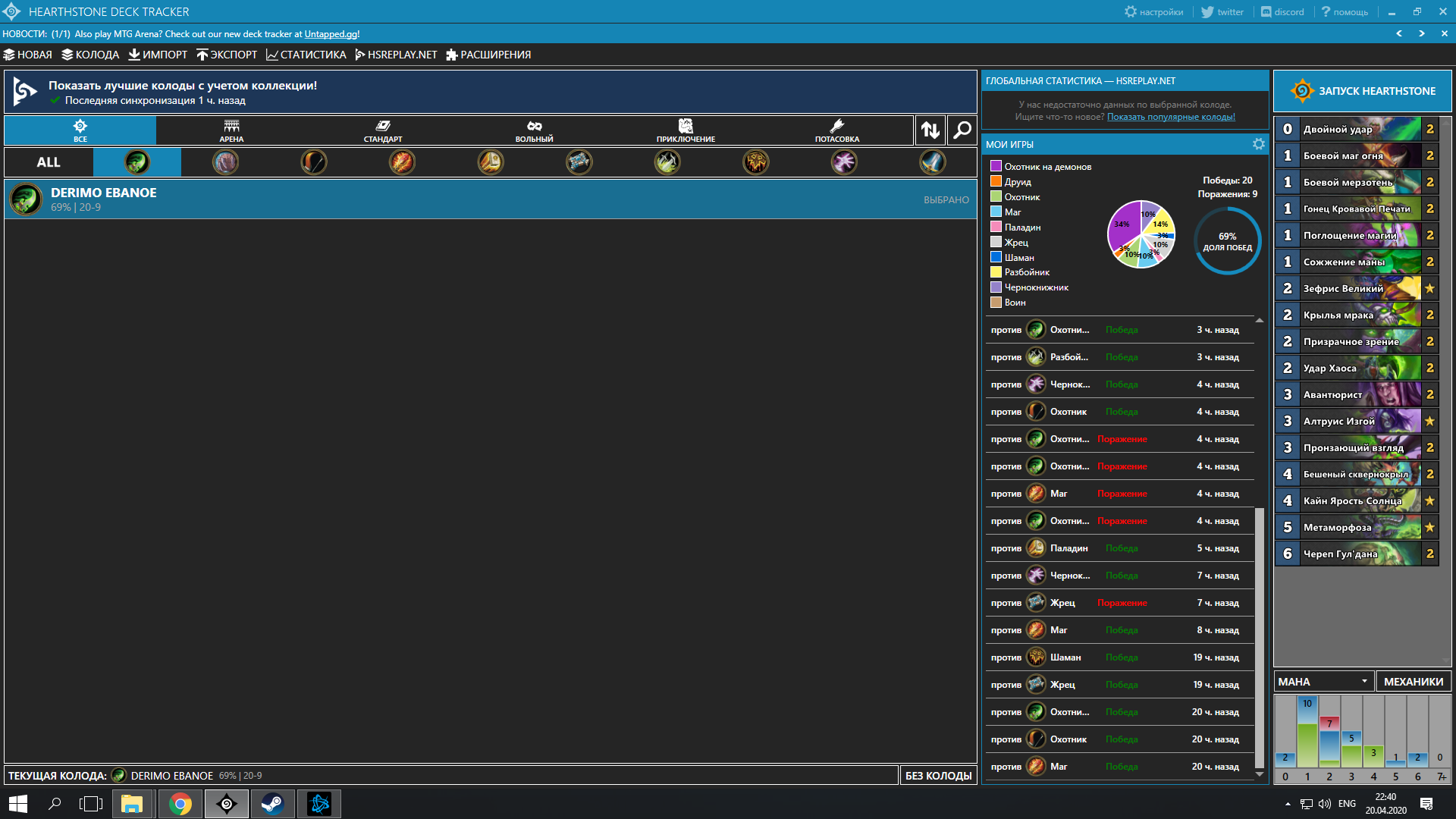Open My Games settings gear icon
Image resolution: width=1456 pixels, height=819 pixels.
1259,144
